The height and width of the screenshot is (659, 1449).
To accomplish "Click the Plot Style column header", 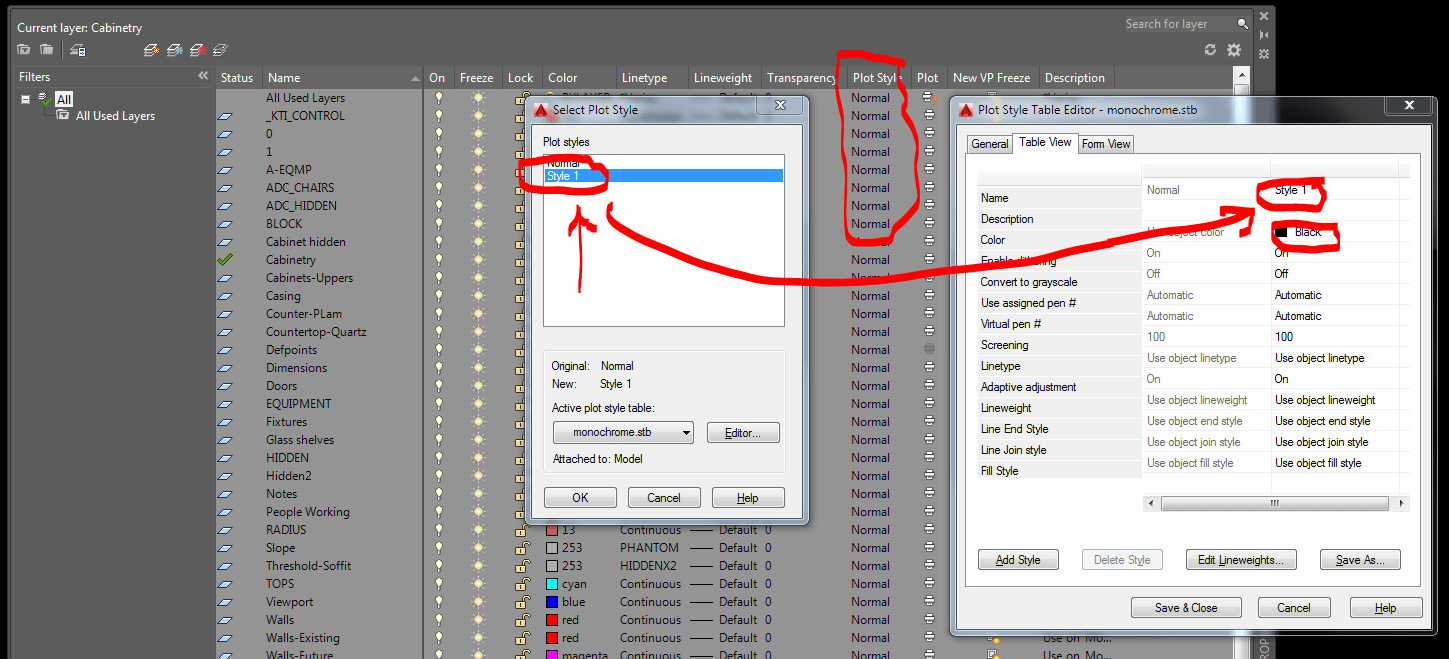I will (876, 78).
